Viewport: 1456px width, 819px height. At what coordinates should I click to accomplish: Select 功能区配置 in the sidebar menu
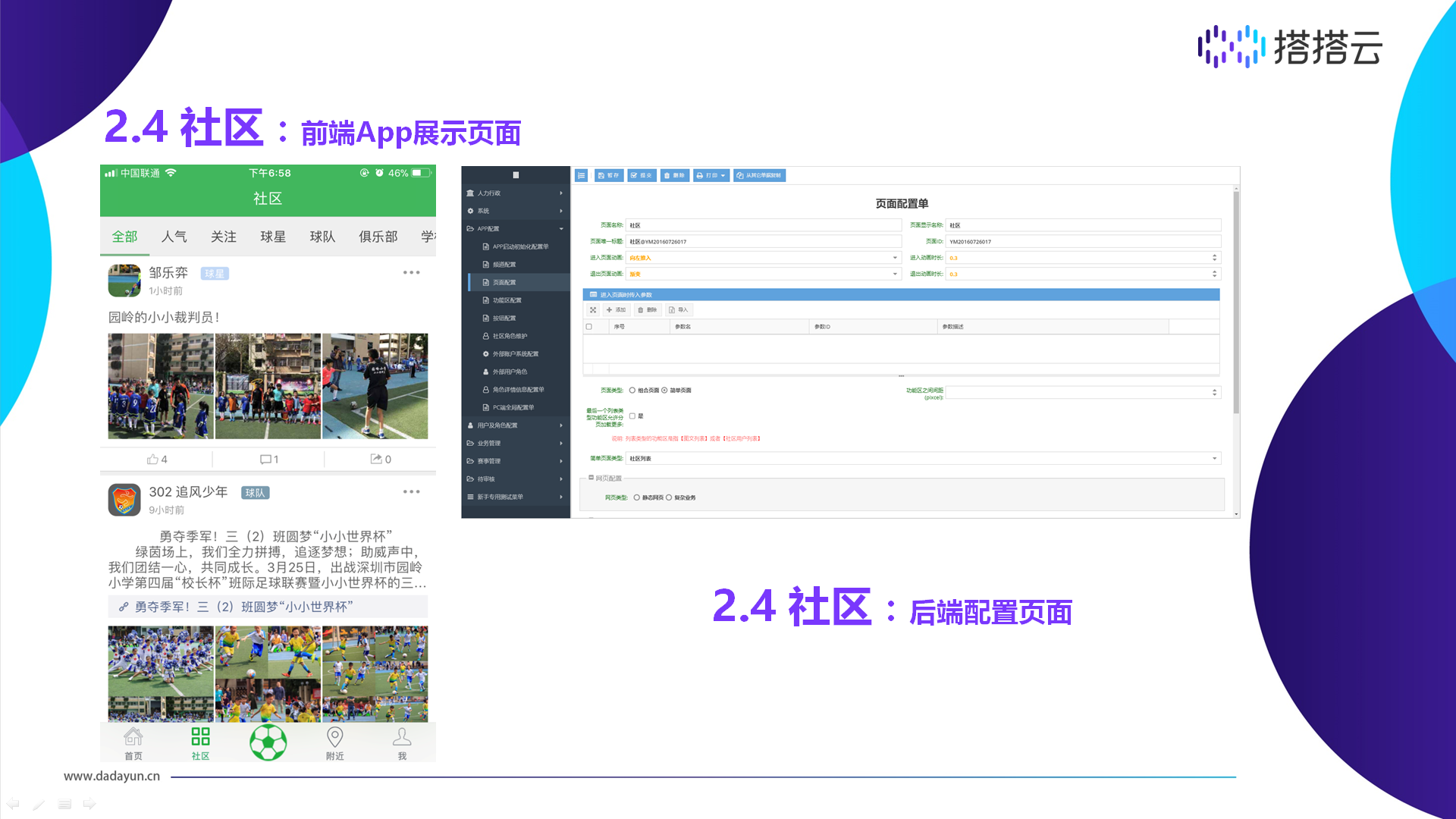point(507,300)
